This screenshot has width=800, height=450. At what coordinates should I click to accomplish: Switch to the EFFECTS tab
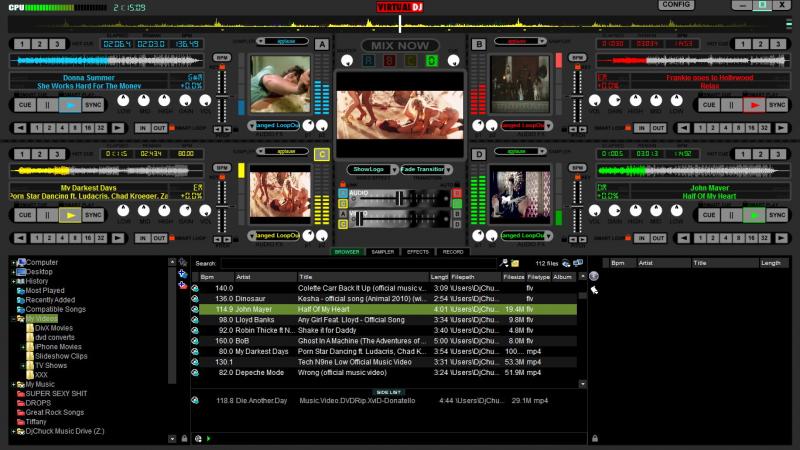(x=418, y=252)
